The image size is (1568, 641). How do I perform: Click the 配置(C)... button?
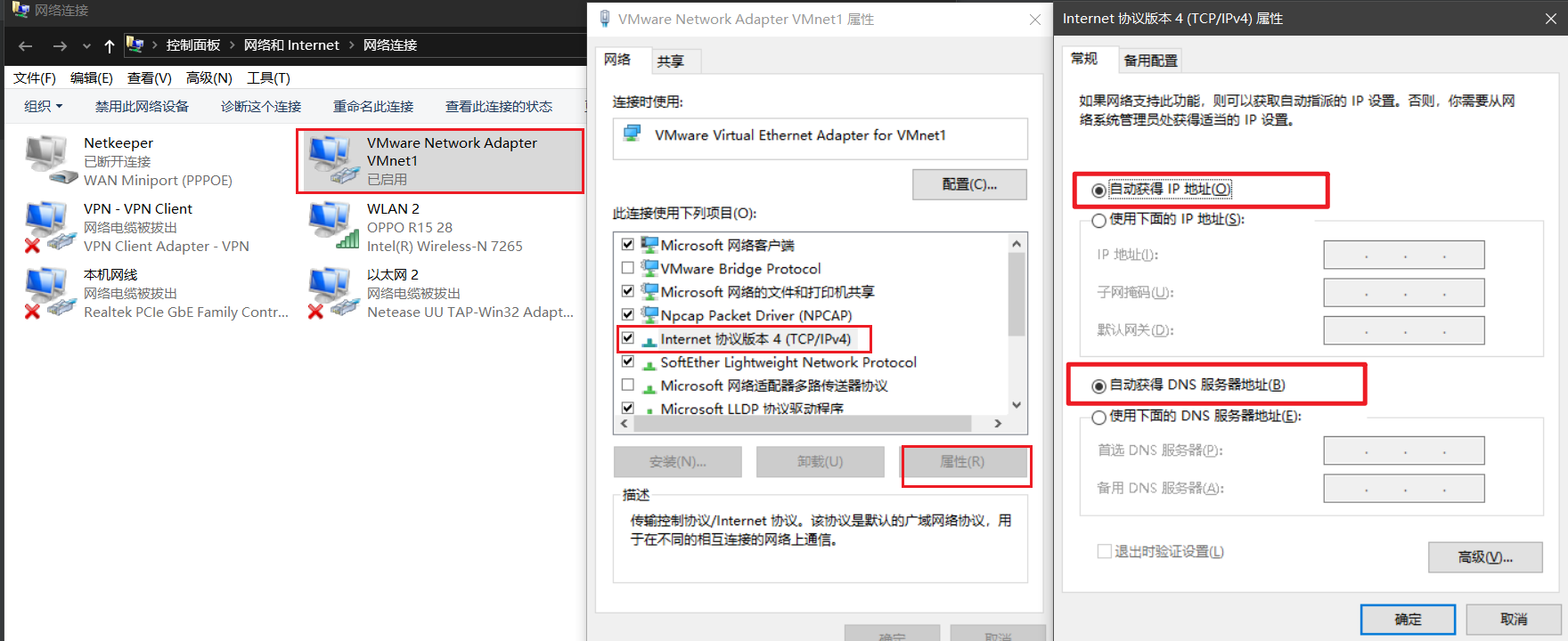coord(969,184)
